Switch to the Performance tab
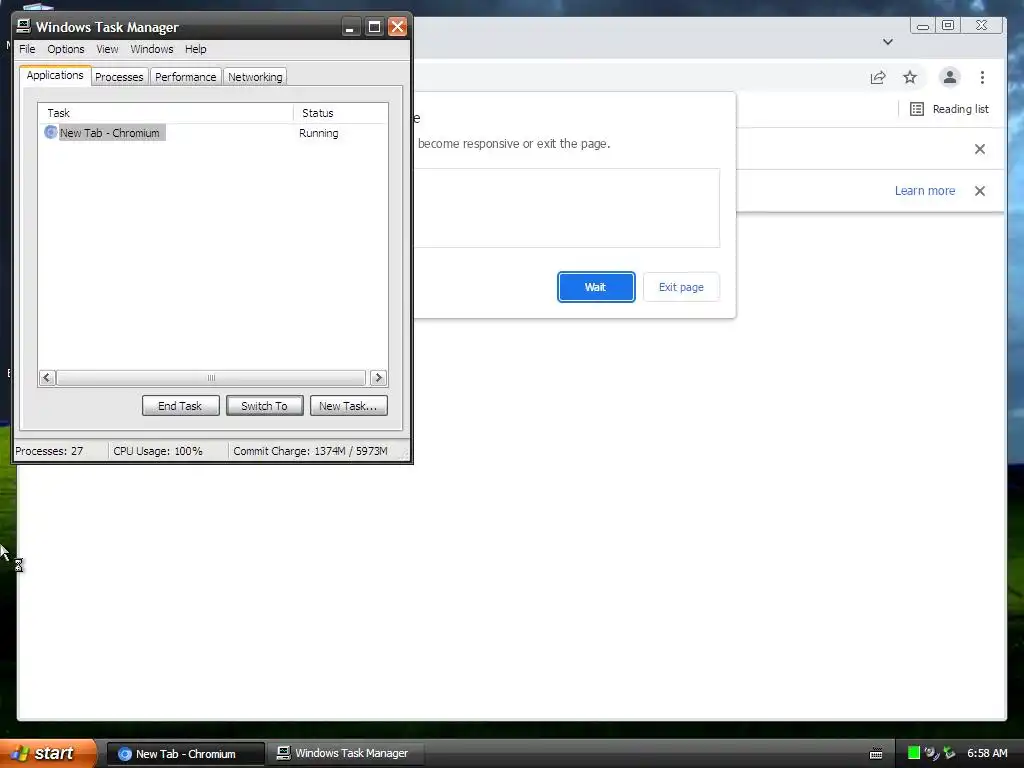 click(x=185, y=76)
